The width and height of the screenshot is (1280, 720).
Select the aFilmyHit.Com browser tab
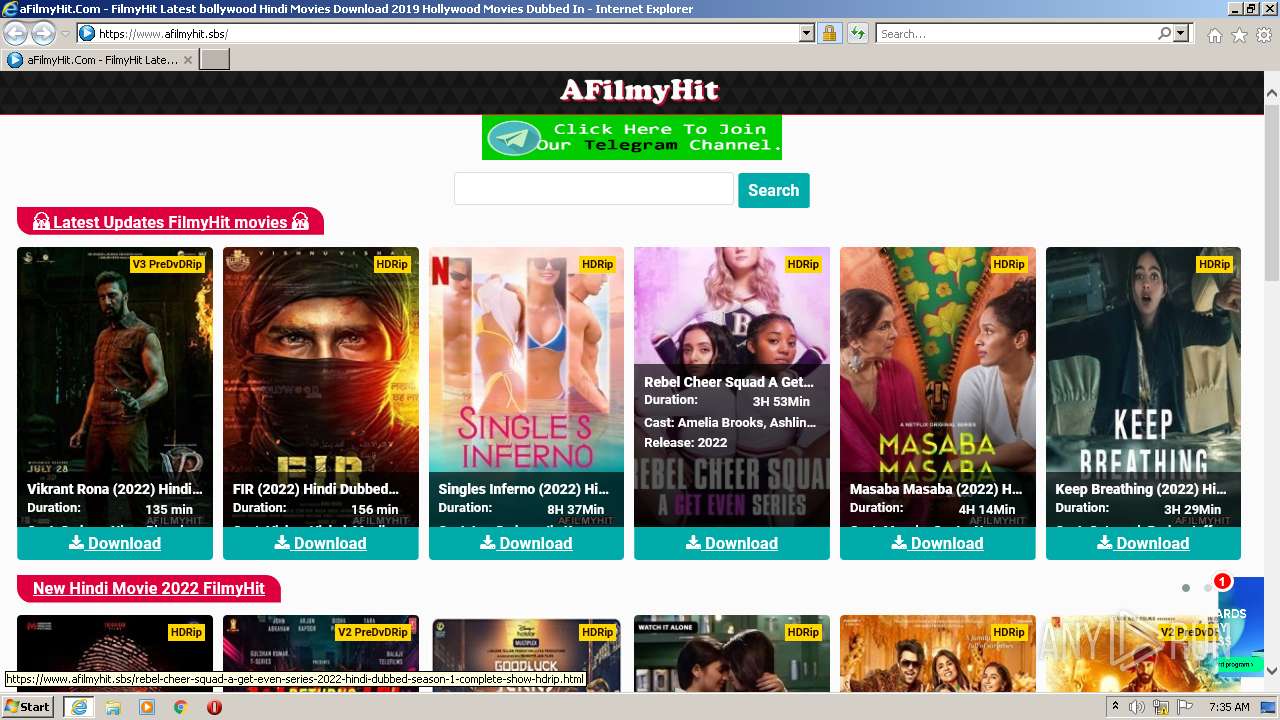tap(99, 60)
